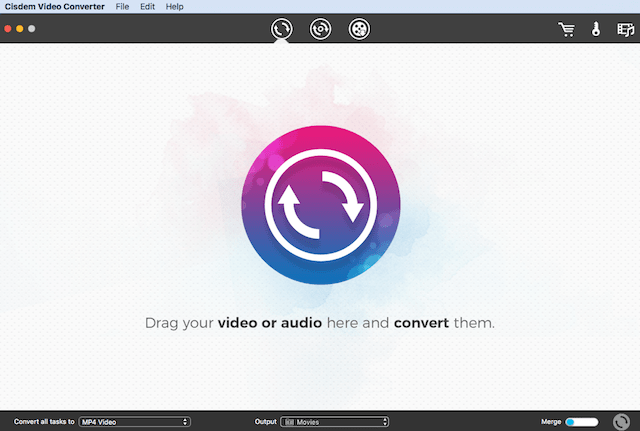Open the Cisdem Video Converter app menu
The width and height of the screenshot is (640, 431).
55,7
